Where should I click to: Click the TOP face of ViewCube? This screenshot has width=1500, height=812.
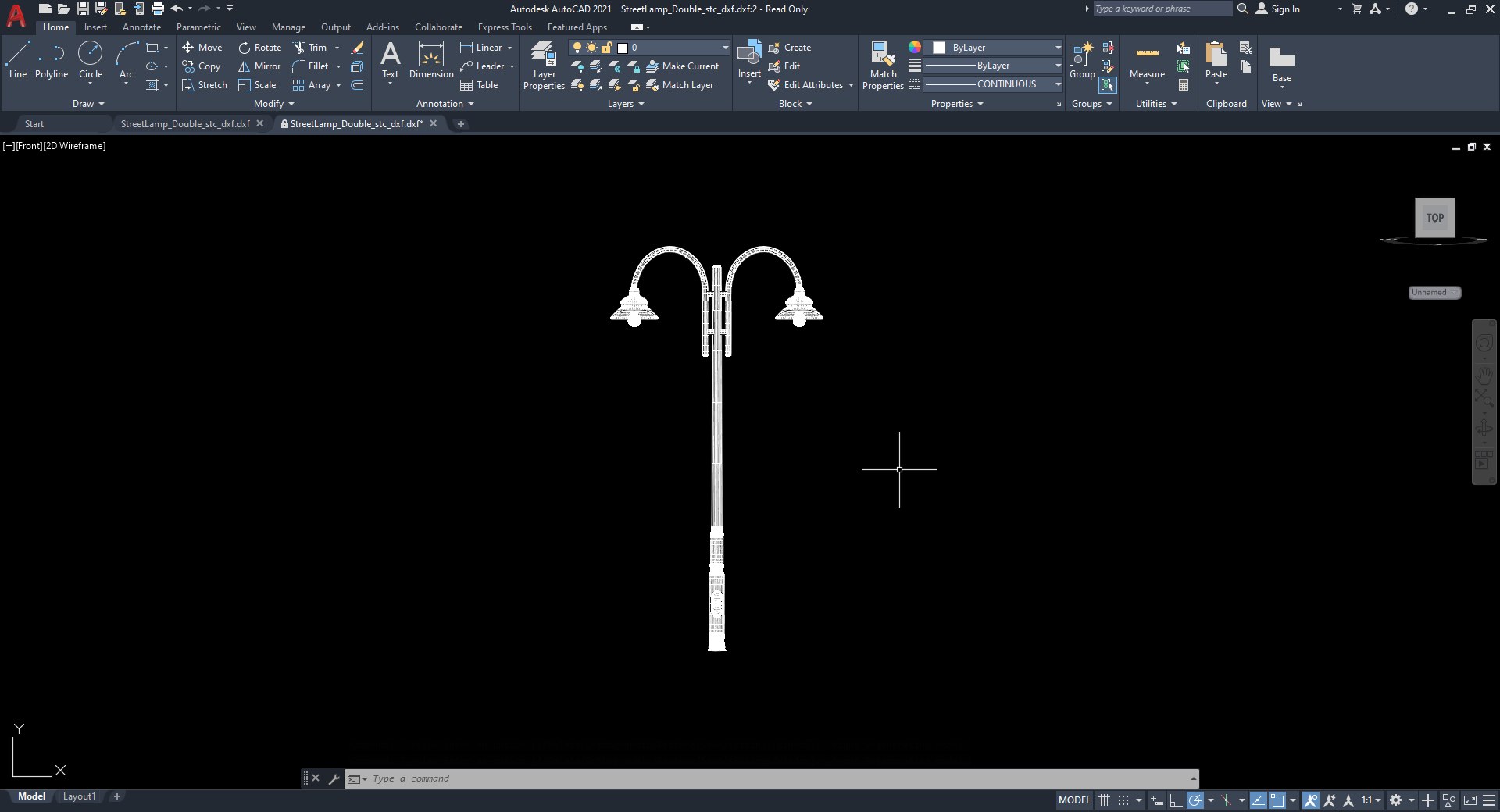[1435, 218]
